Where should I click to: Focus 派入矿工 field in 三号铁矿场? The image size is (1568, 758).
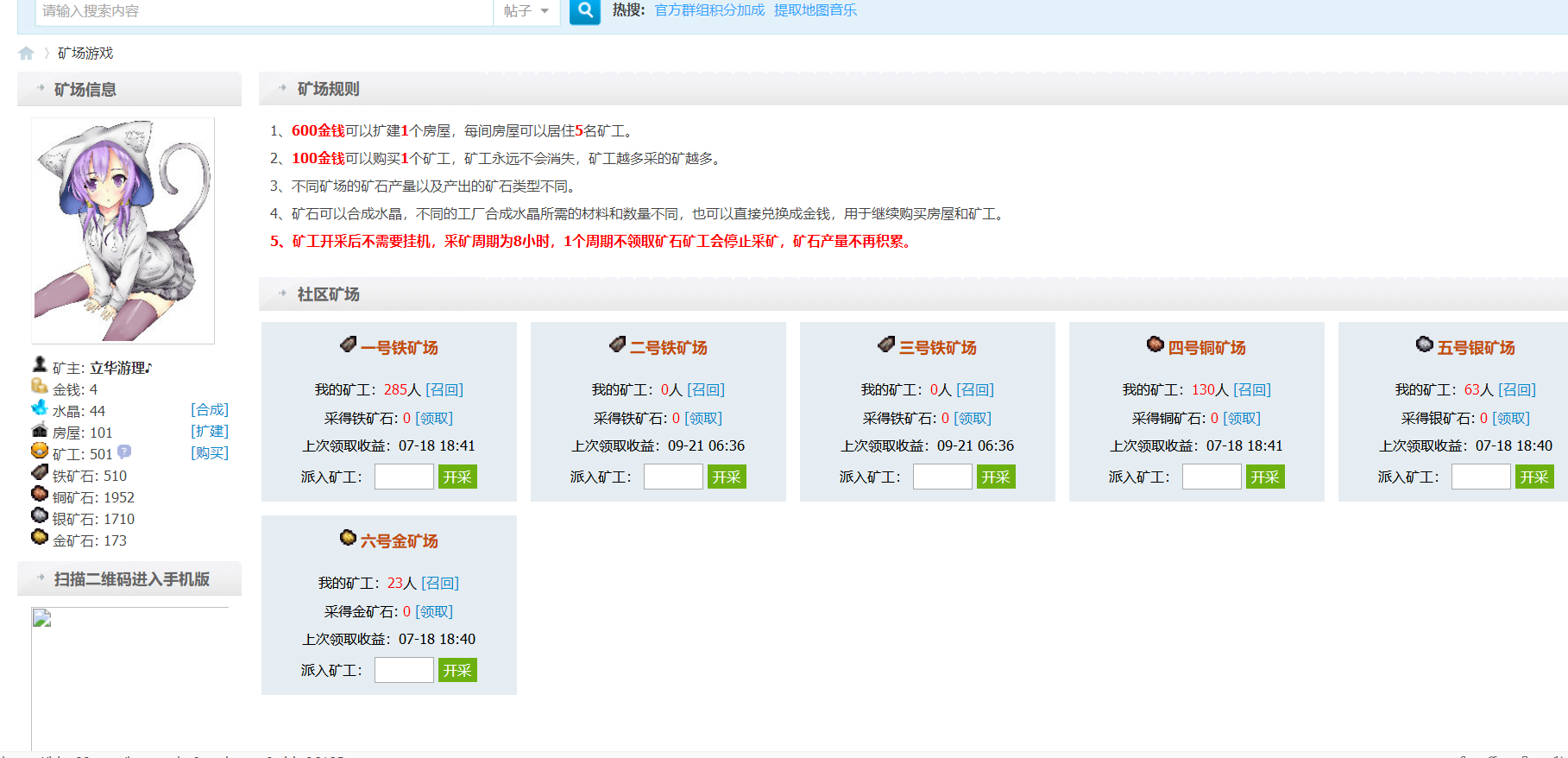(942, 477)
